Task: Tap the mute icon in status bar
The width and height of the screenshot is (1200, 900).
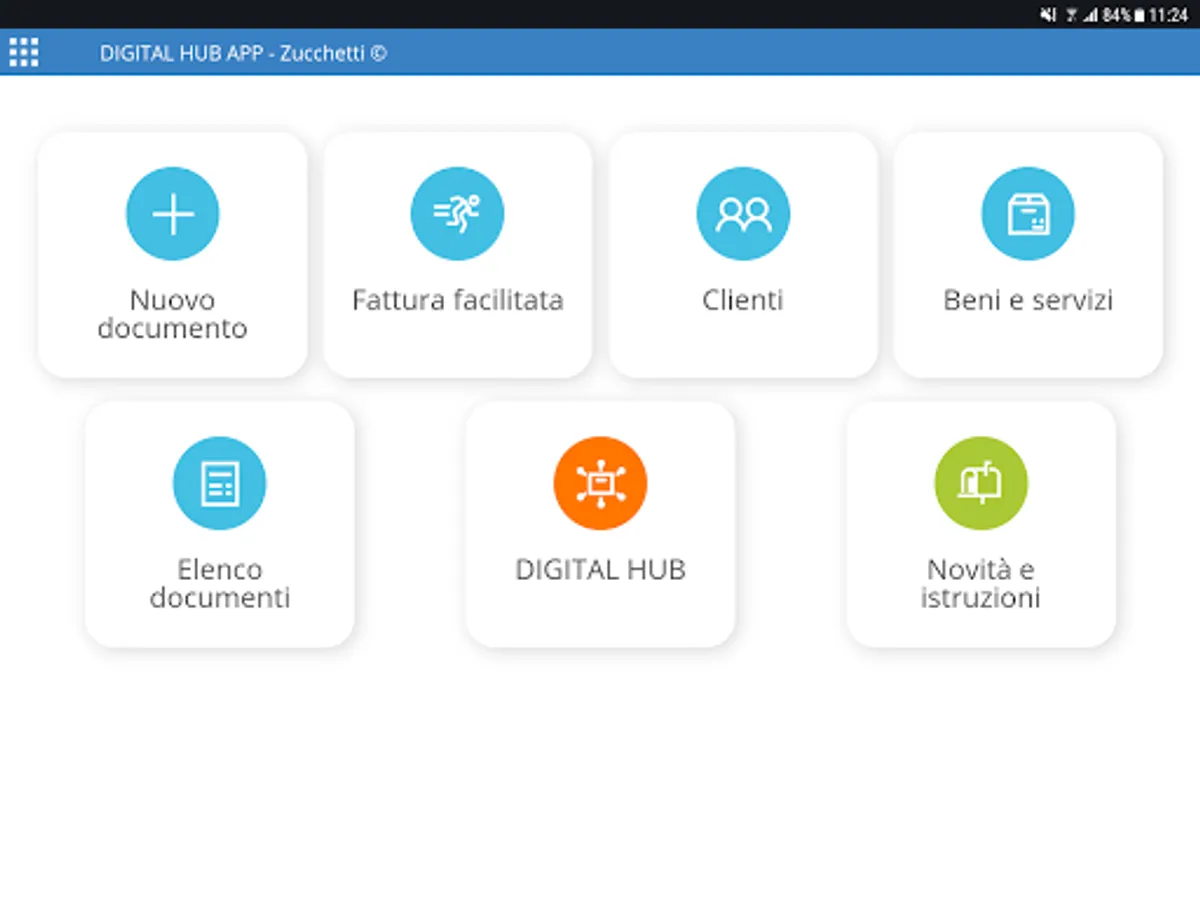Action: [1048, 15]
